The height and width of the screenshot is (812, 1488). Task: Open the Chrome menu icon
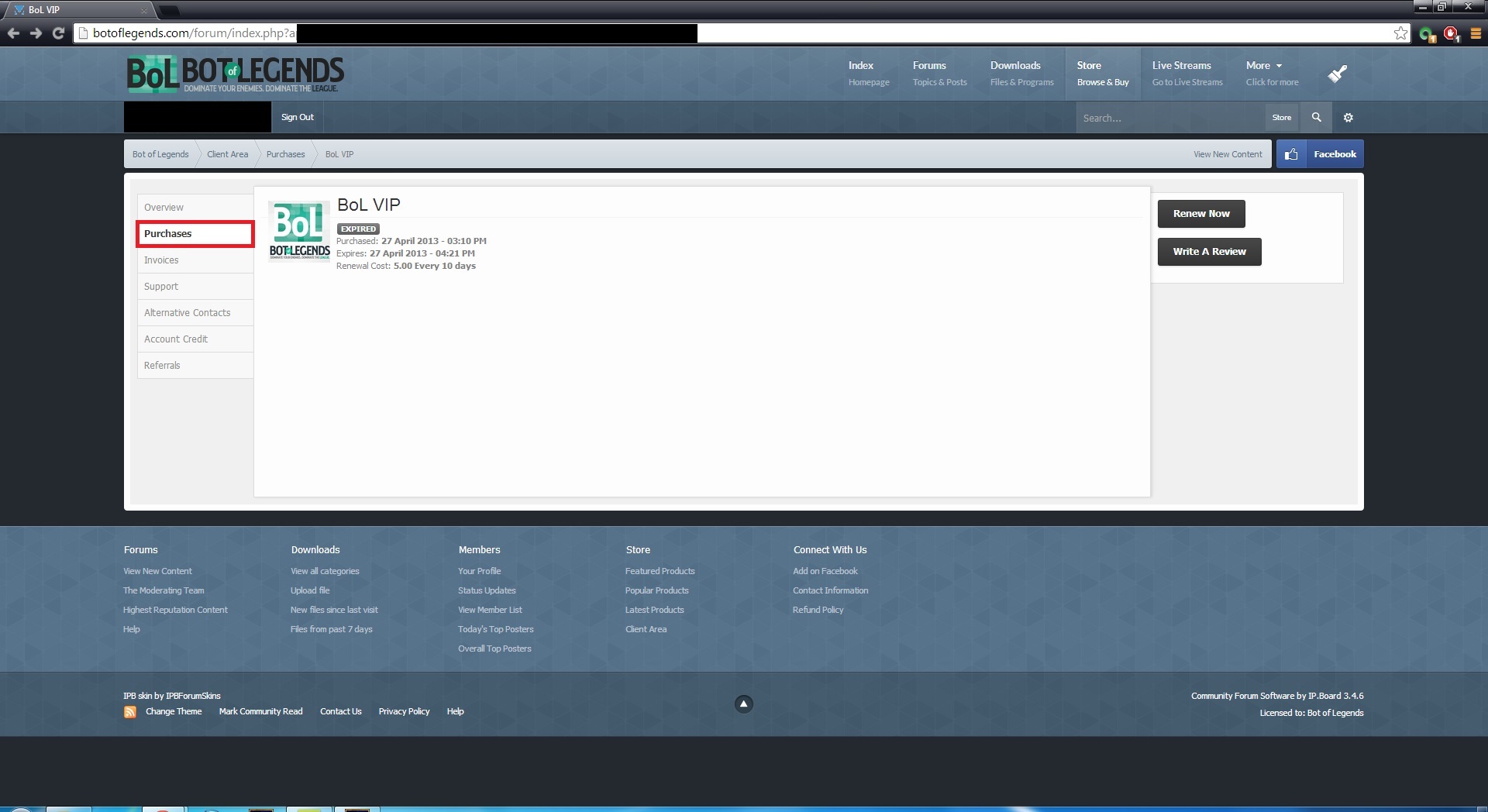coord(1476,33)
